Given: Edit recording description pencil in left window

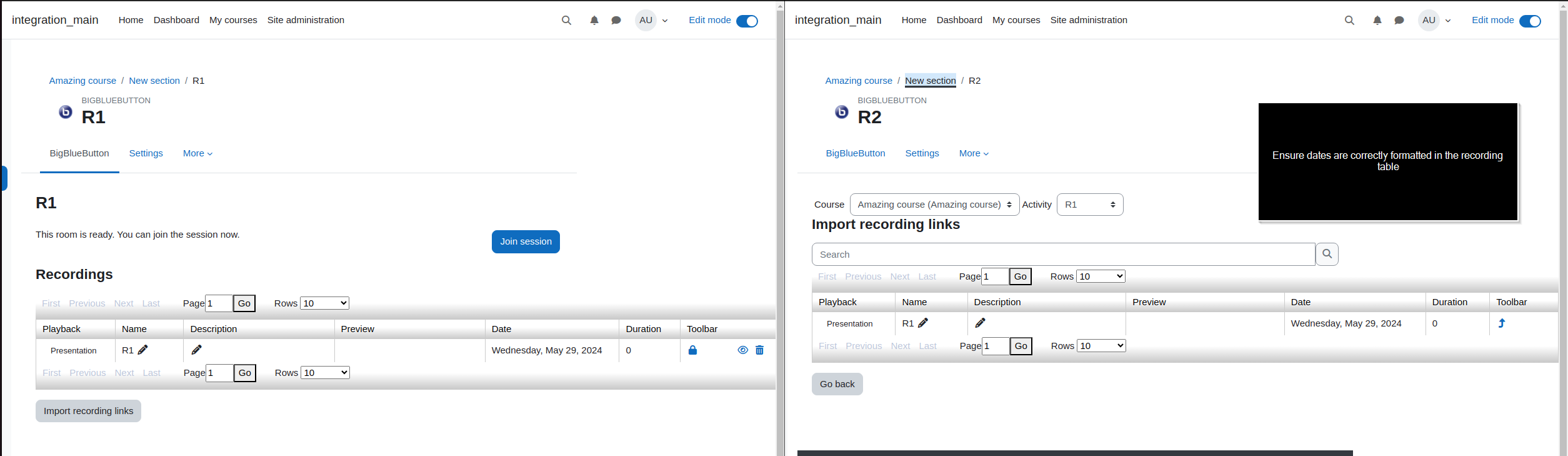Looking at the screenshot, I should [196, 350].
